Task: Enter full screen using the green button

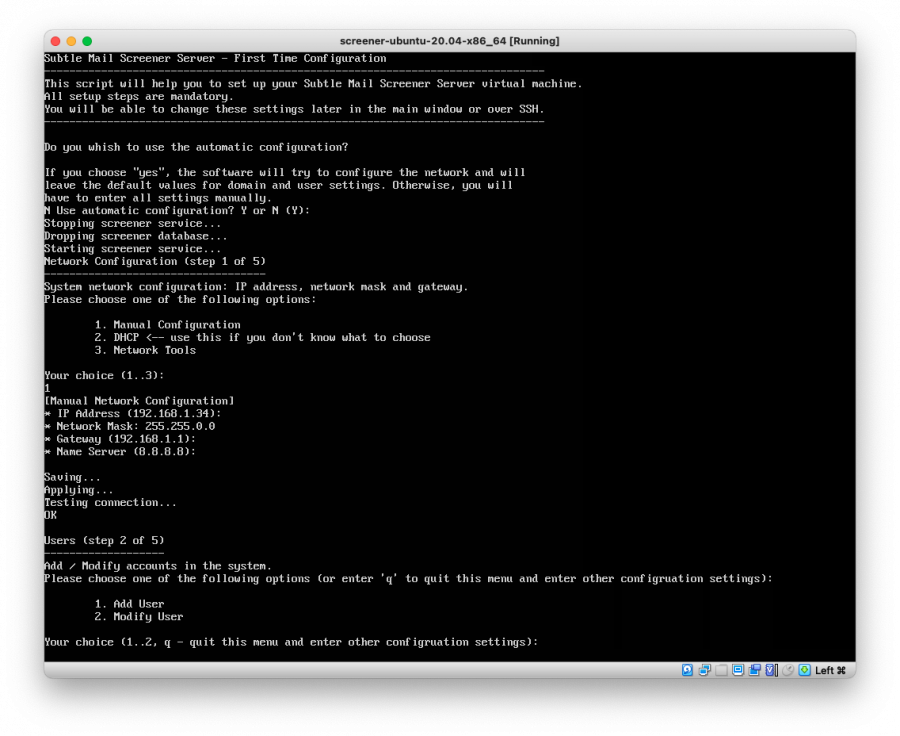Action: click(x=87, y=41)
